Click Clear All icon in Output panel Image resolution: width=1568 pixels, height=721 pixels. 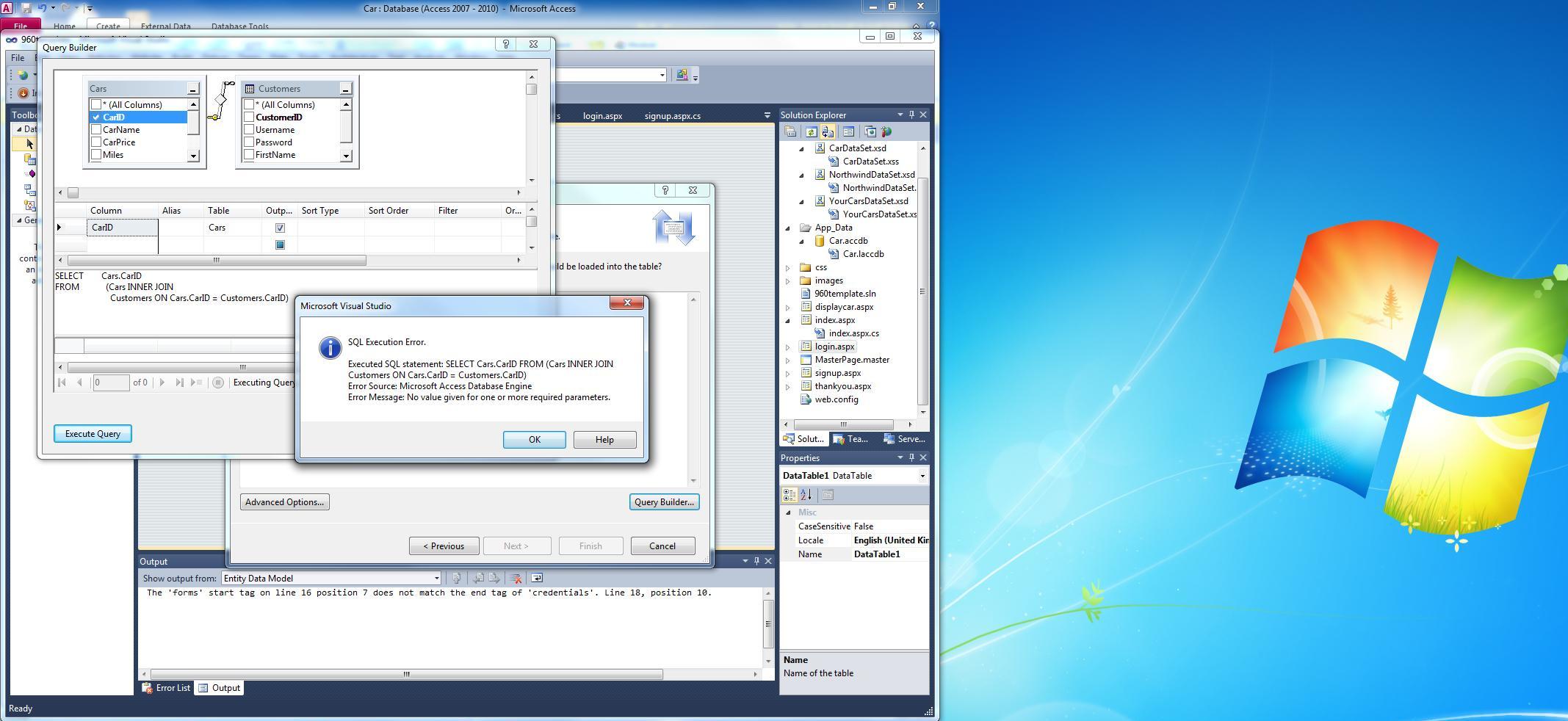[516, 579]
